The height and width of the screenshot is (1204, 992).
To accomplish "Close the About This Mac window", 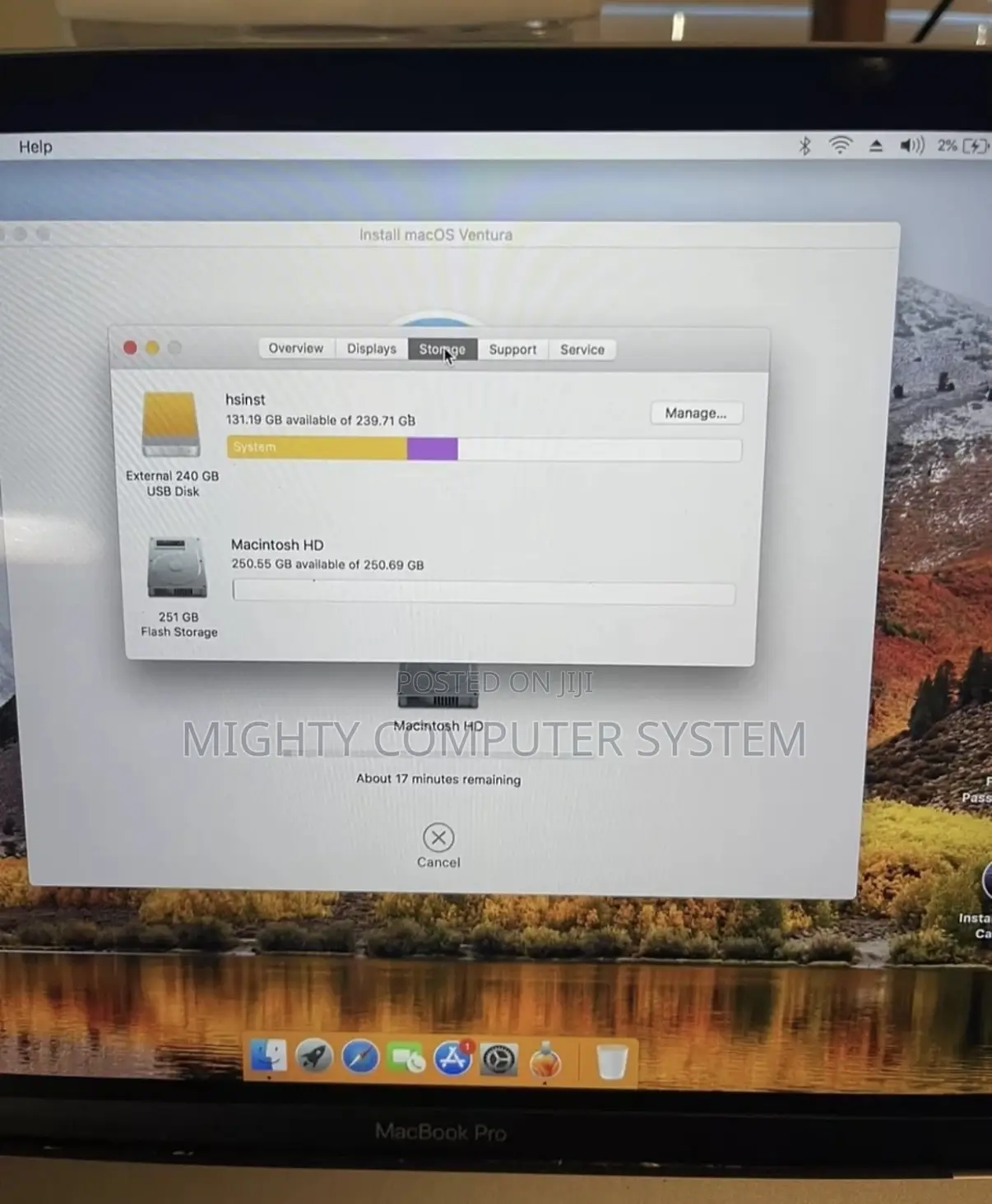I will tap(130, 348).
